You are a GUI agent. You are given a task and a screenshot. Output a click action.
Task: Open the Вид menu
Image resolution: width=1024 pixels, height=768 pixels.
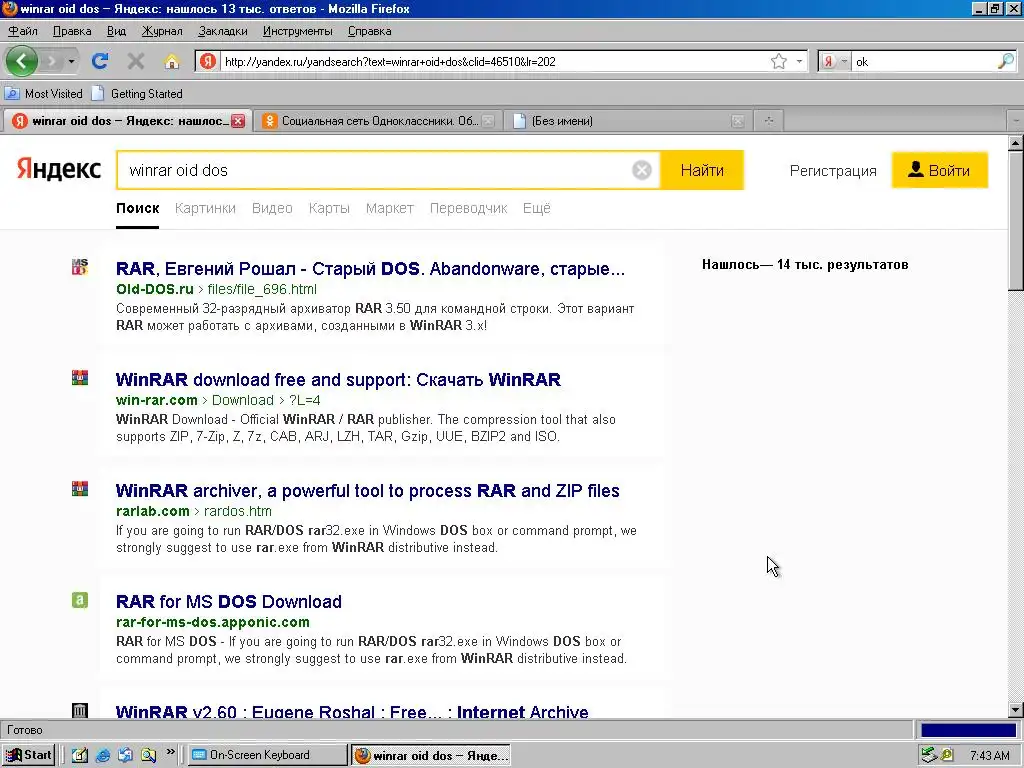(116, 31)
